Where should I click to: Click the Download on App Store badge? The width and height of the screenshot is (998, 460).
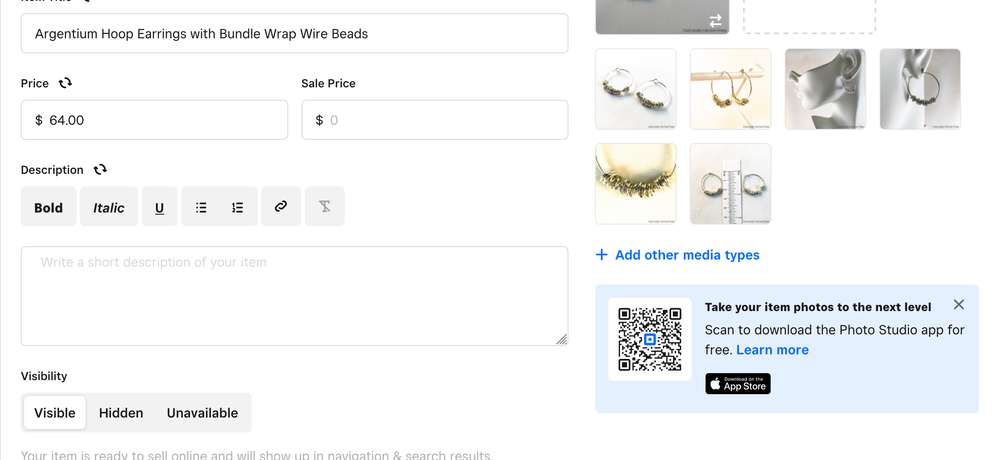pos(738,384)
